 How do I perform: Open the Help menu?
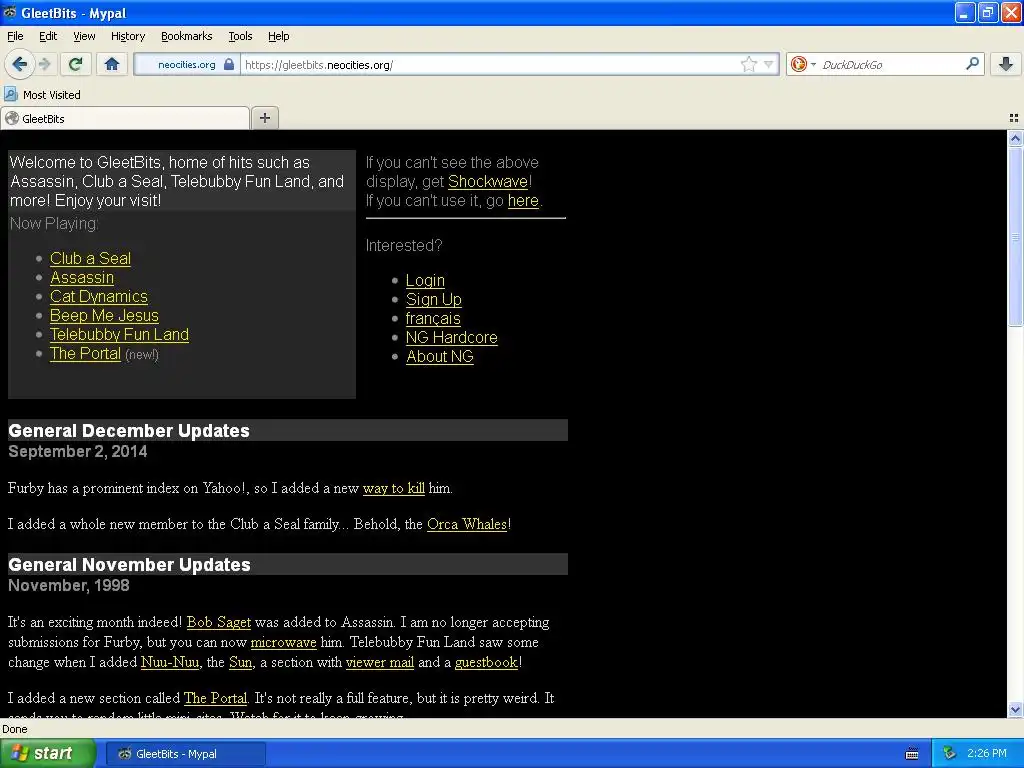click(x=279, y=37)
